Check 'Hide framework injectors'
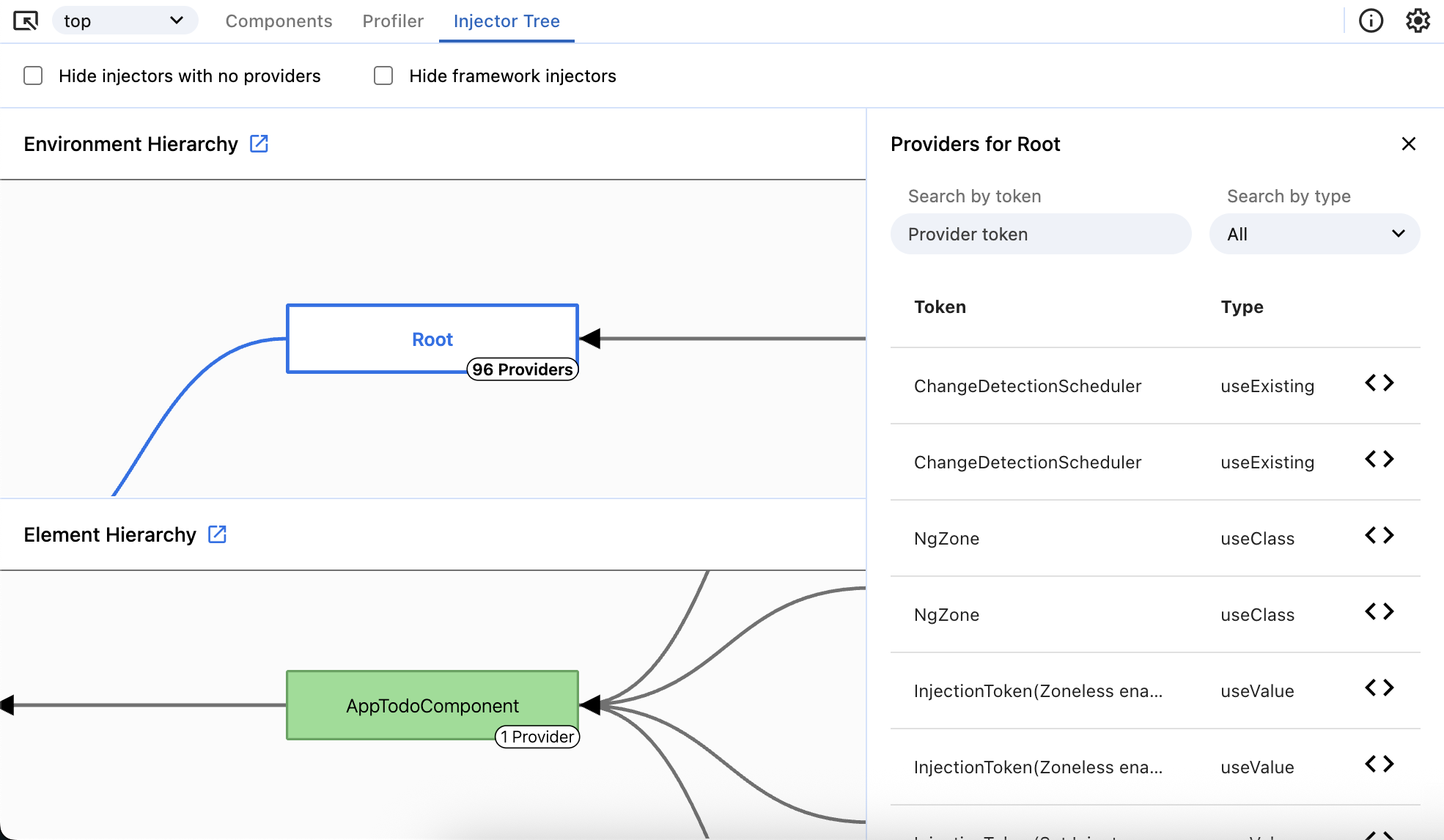Screen dimensions: 1444x840 [x=383, y=75]
